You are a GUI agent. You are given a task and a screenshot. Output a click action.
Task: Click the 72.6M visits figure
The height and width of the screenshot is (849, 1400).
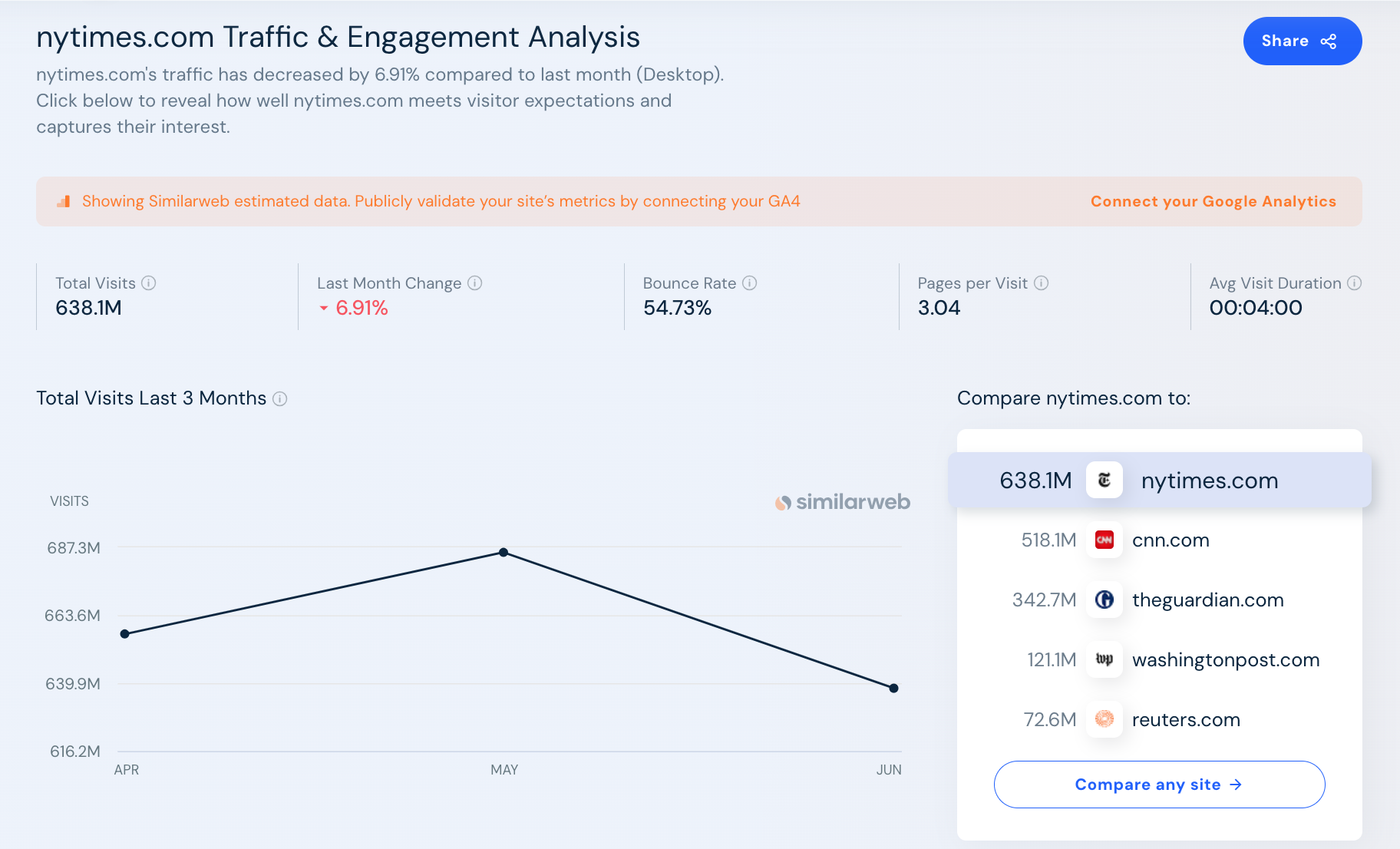pyautogui.click(x=1050, y=720)
